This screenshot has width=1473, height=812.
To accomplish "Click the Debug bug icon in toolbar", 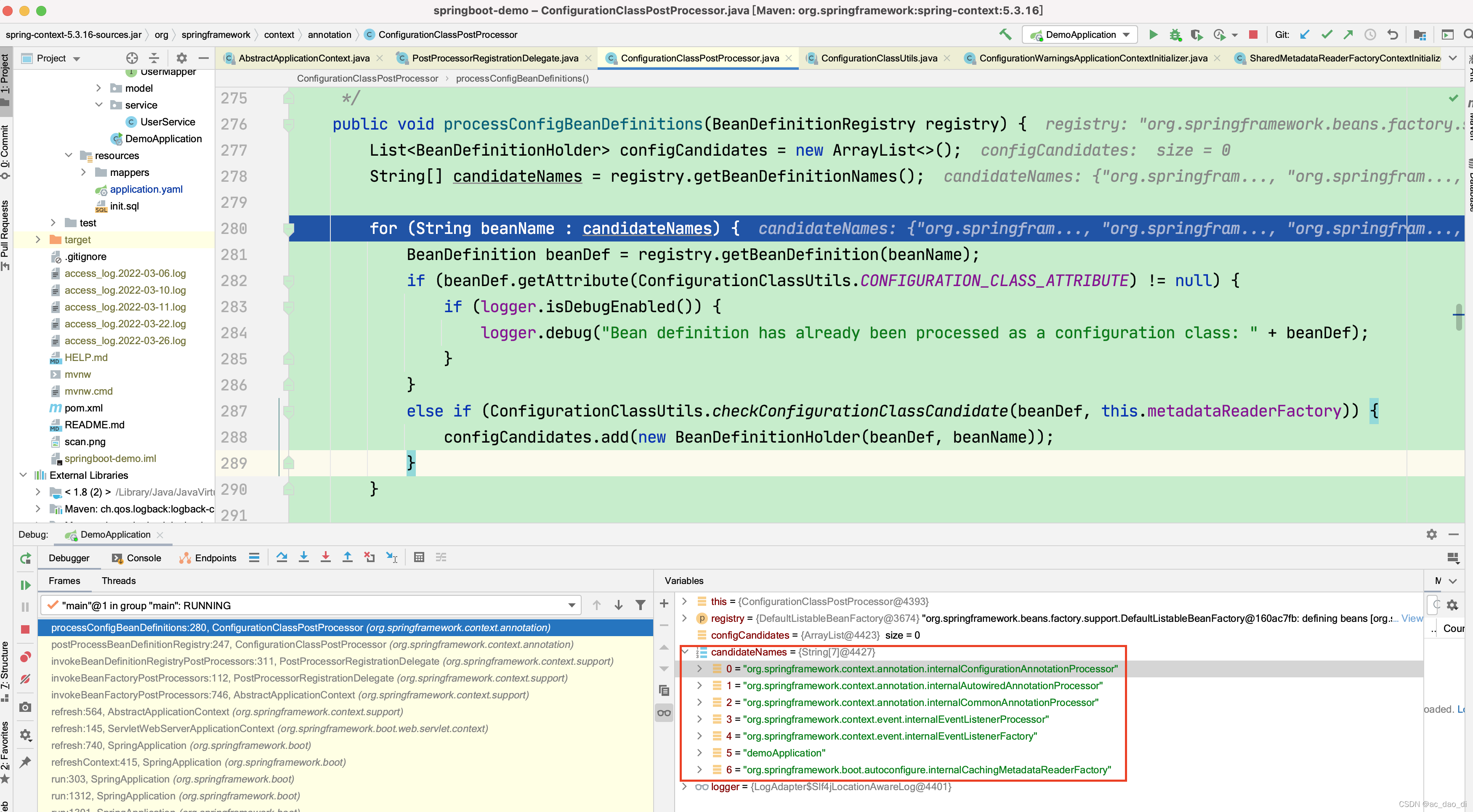I will pyautogui.click(x=1175, y=35).
